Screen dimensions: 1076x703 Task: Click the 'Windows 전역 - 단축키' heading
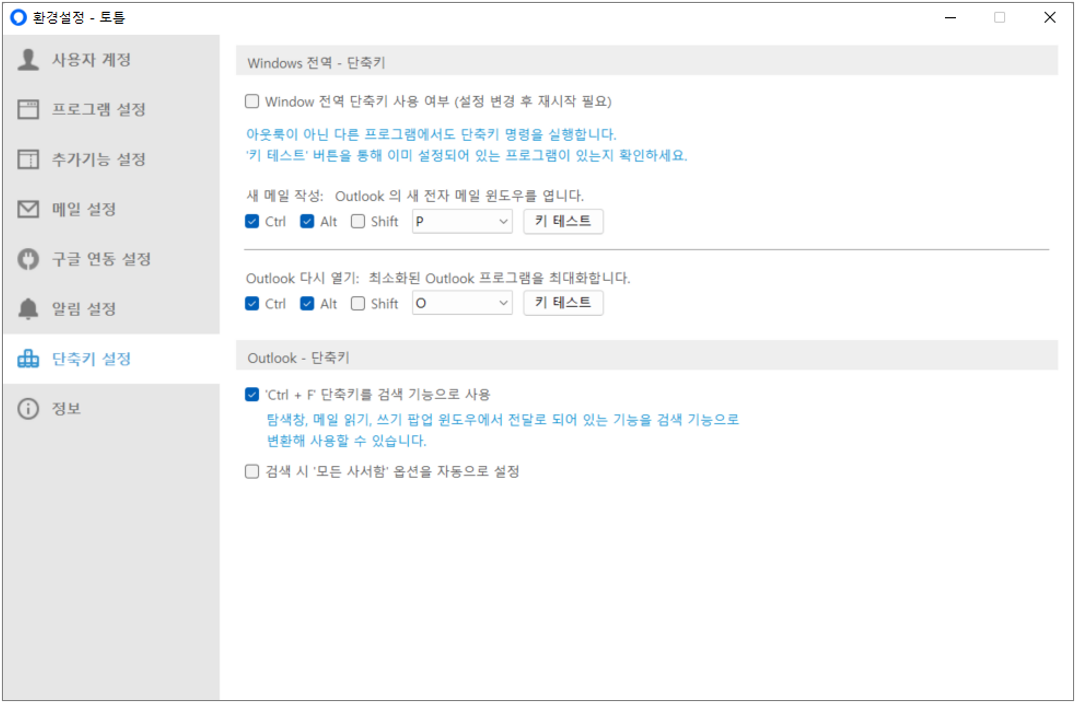pyautogui.click(x=316, y=63)
